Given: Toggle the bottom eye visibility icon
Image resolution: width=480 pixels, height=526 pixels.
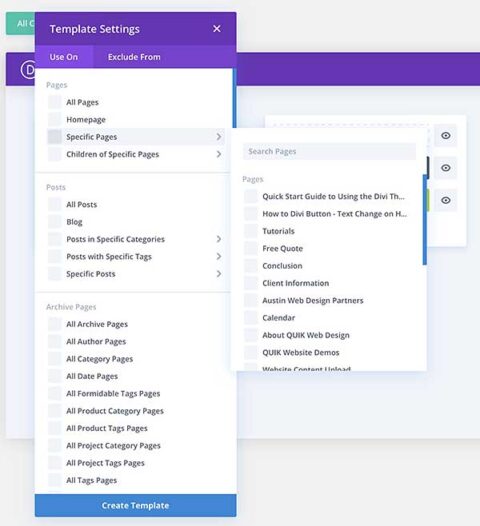Looking at the screenshot, I should tap(445, 200).
